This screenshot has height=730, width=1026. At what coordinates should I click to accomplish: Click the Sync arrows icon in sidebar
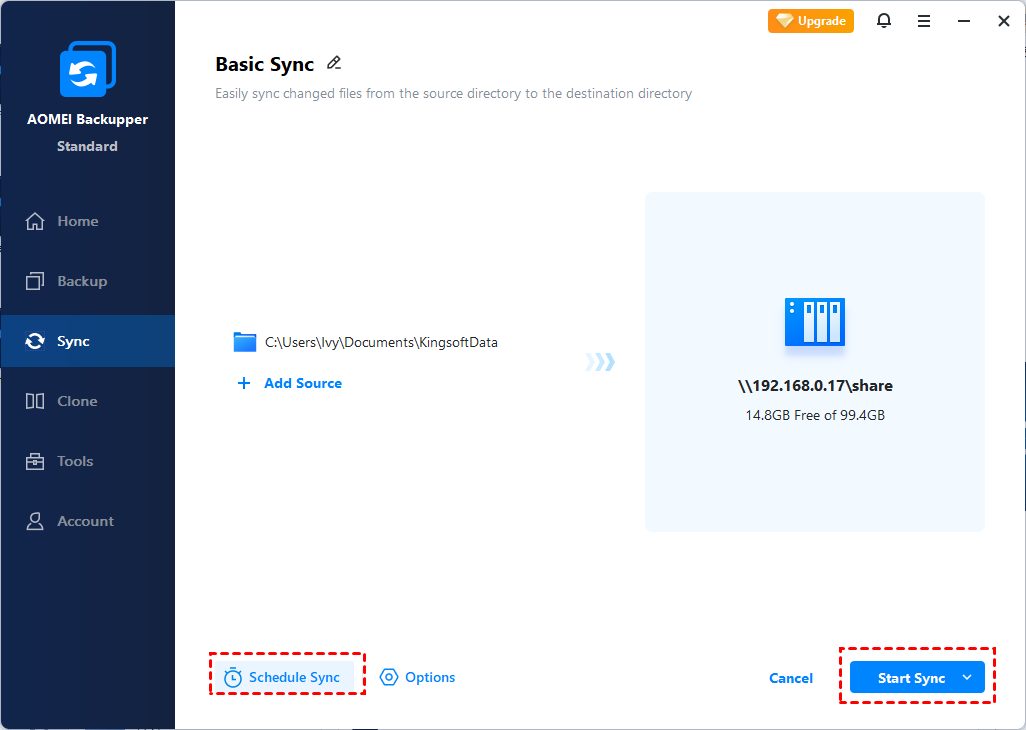[35, 341]
